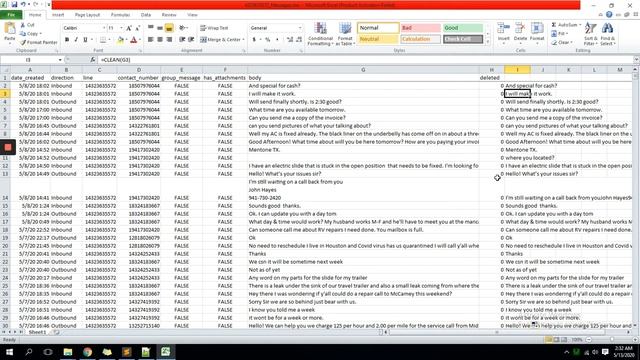Open font color dropdown arrow
Viewport: 640px width, 360px height.
(x=140, y=40)
